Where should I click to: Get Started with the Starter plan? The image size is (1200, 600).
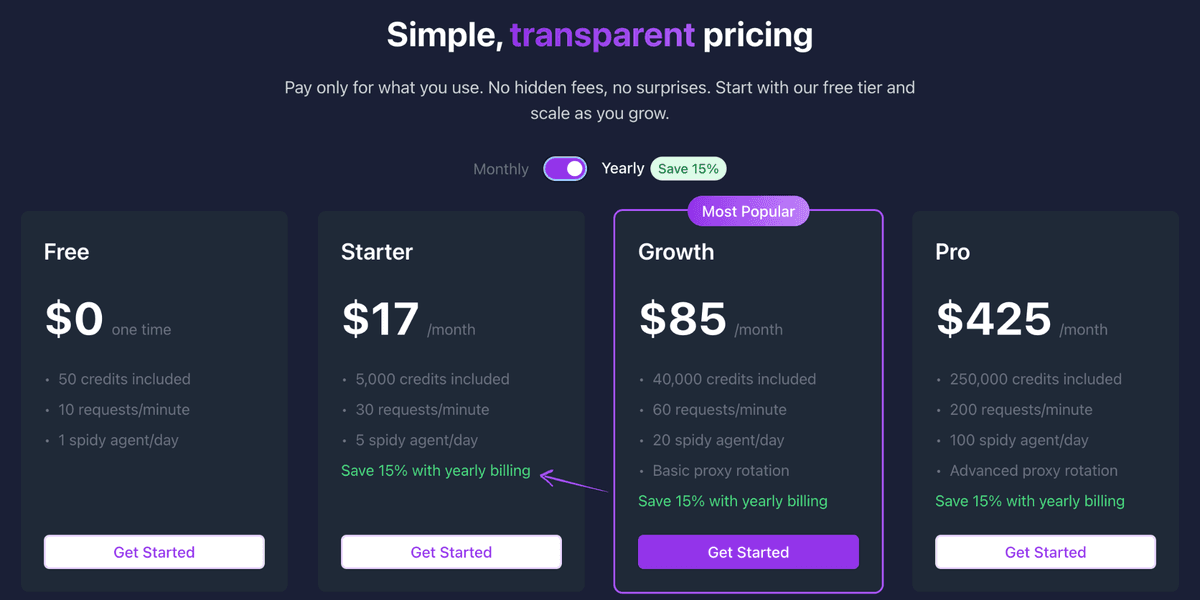pos(451,551)
